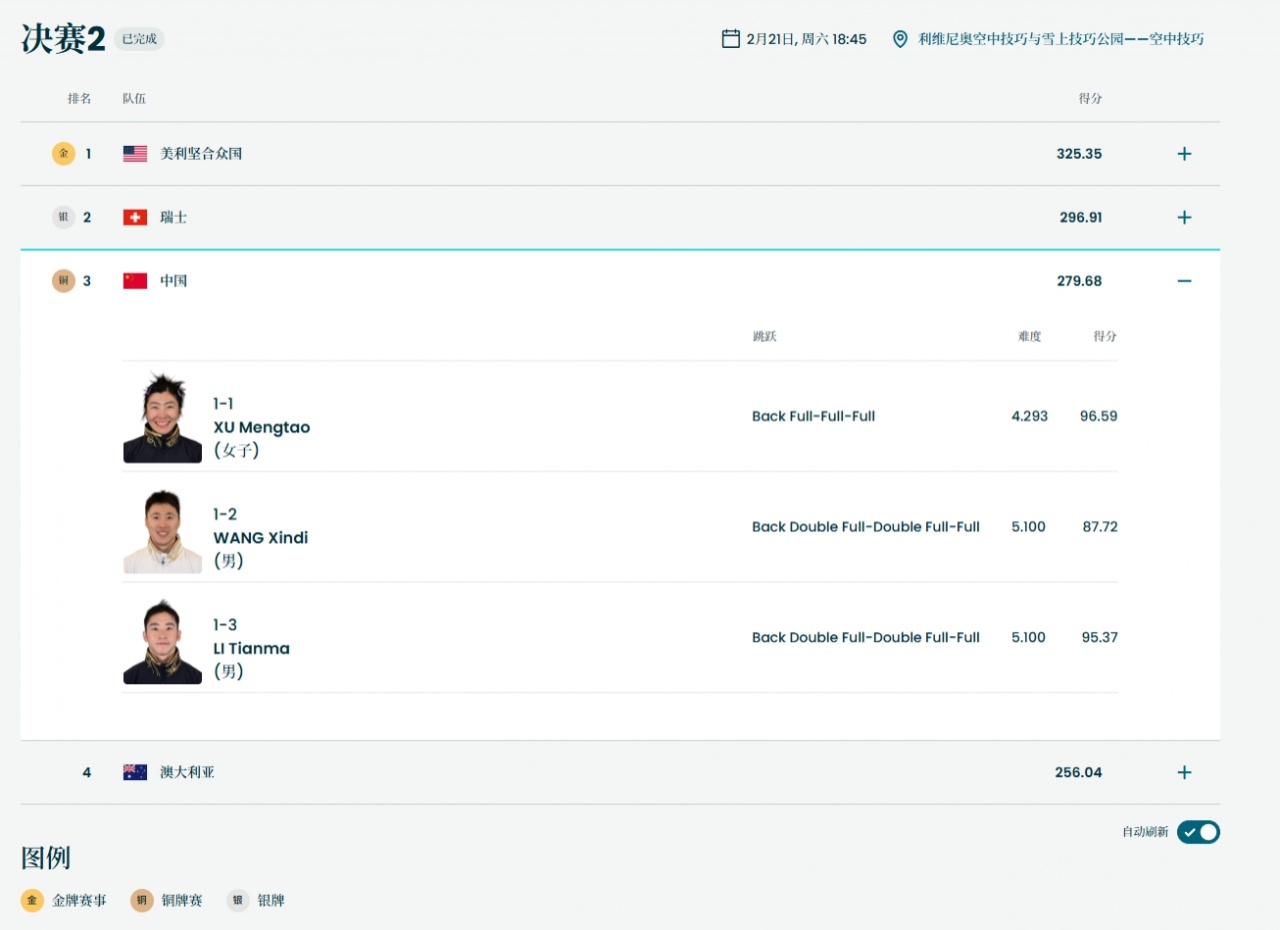Click the 得分 column header

(1090, 98)
